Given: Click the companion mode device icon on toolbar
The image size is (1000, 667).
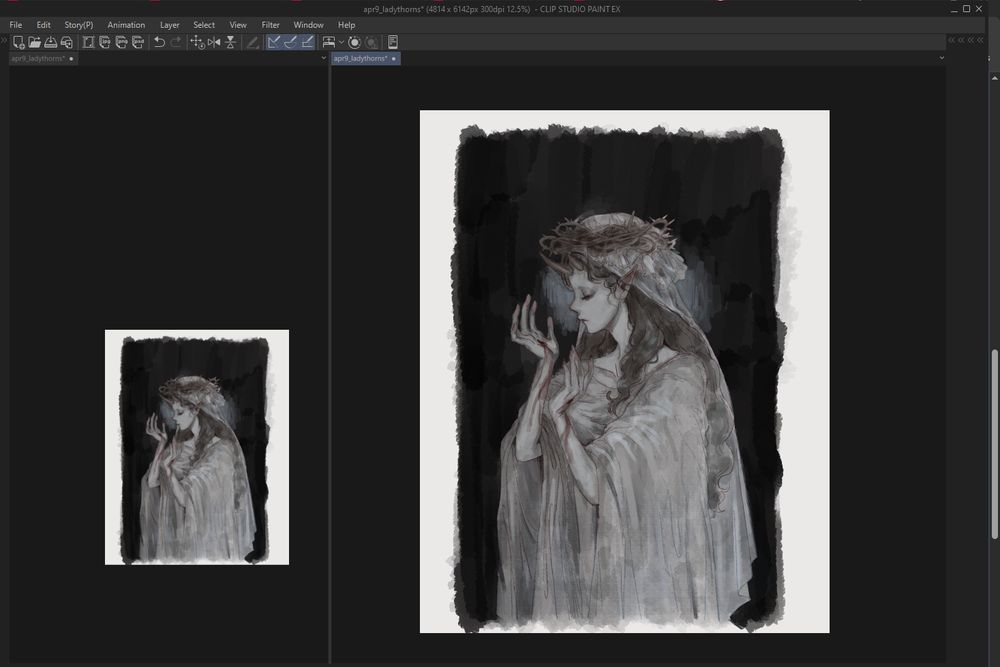Looking at the screenshot, I should tap(392, 42).
